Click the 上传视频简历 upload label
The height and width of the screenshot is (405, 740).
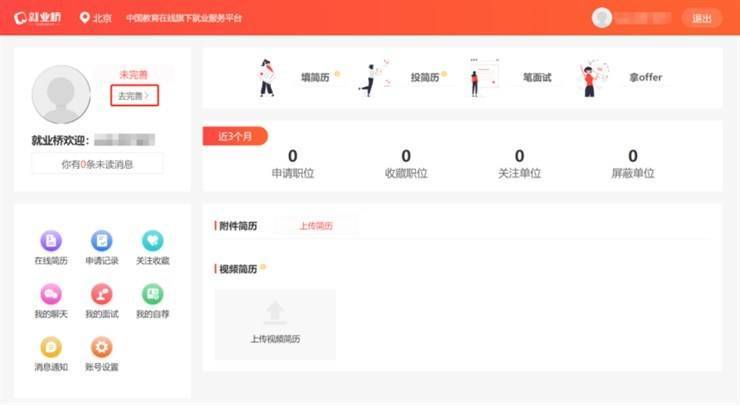point(275,339)
